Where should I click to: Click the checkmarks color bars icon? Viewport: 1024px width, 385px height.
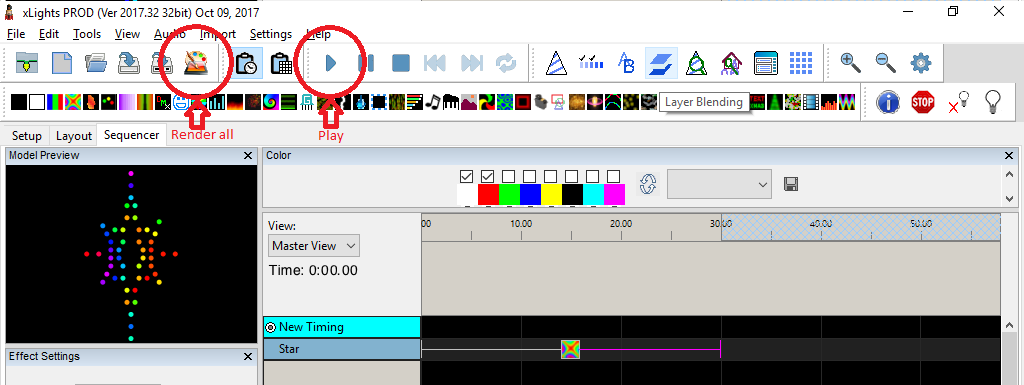coord(591,63)
